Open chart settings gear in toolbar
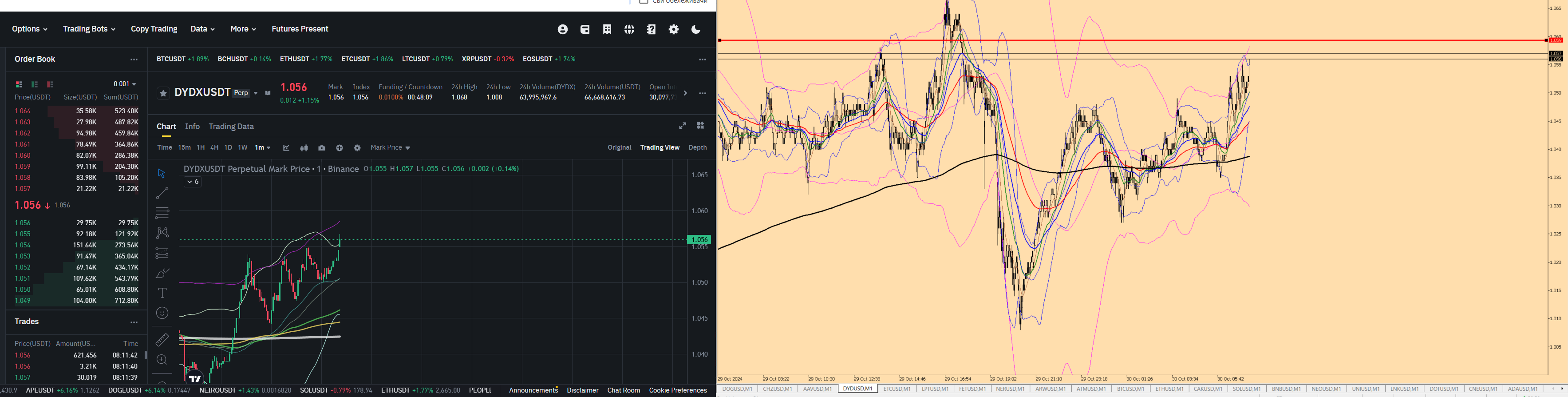The height and width of the screenshot is (397, 1568). [x=357, y=148]
